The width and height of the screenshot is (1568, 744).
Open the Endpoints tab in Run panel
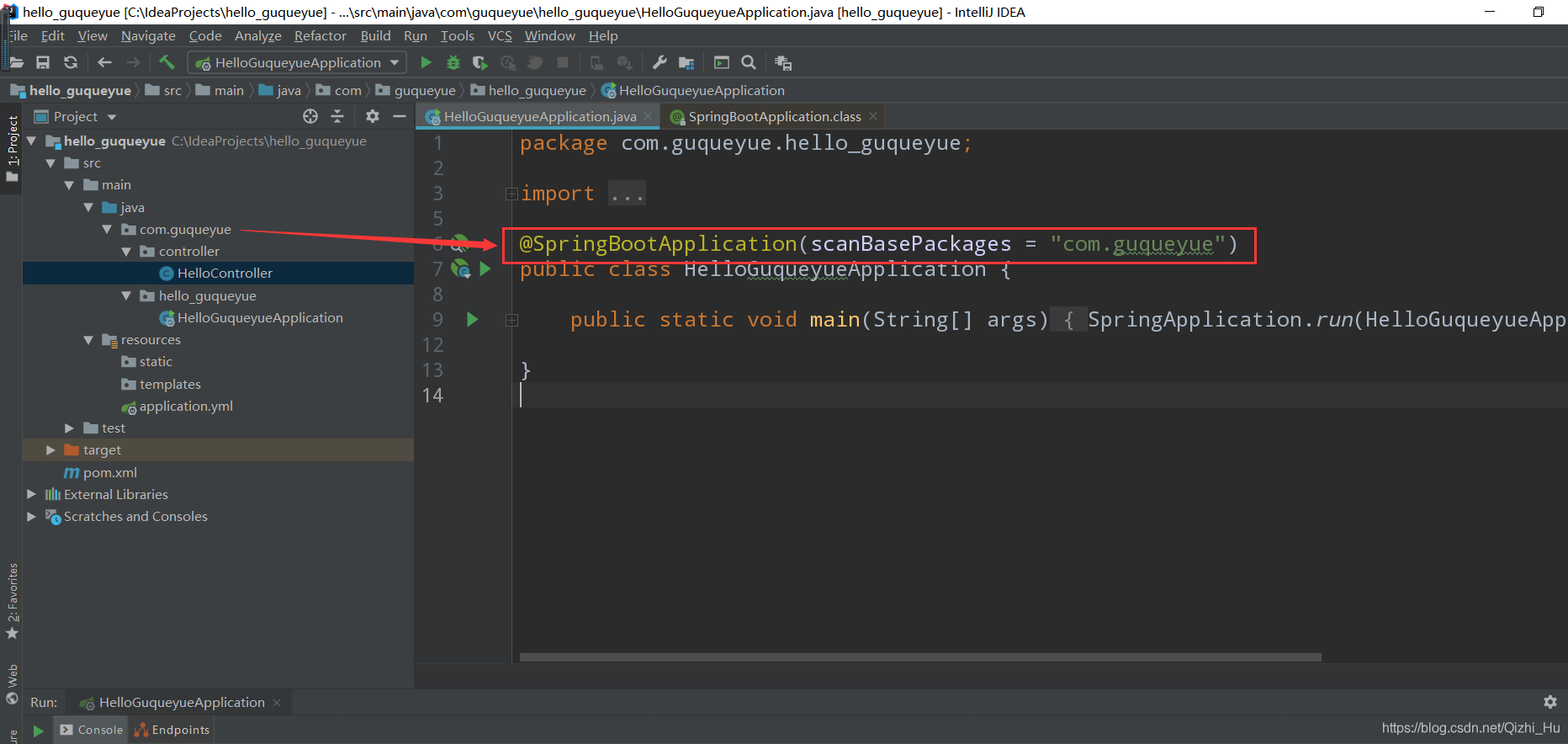[172, 730]
